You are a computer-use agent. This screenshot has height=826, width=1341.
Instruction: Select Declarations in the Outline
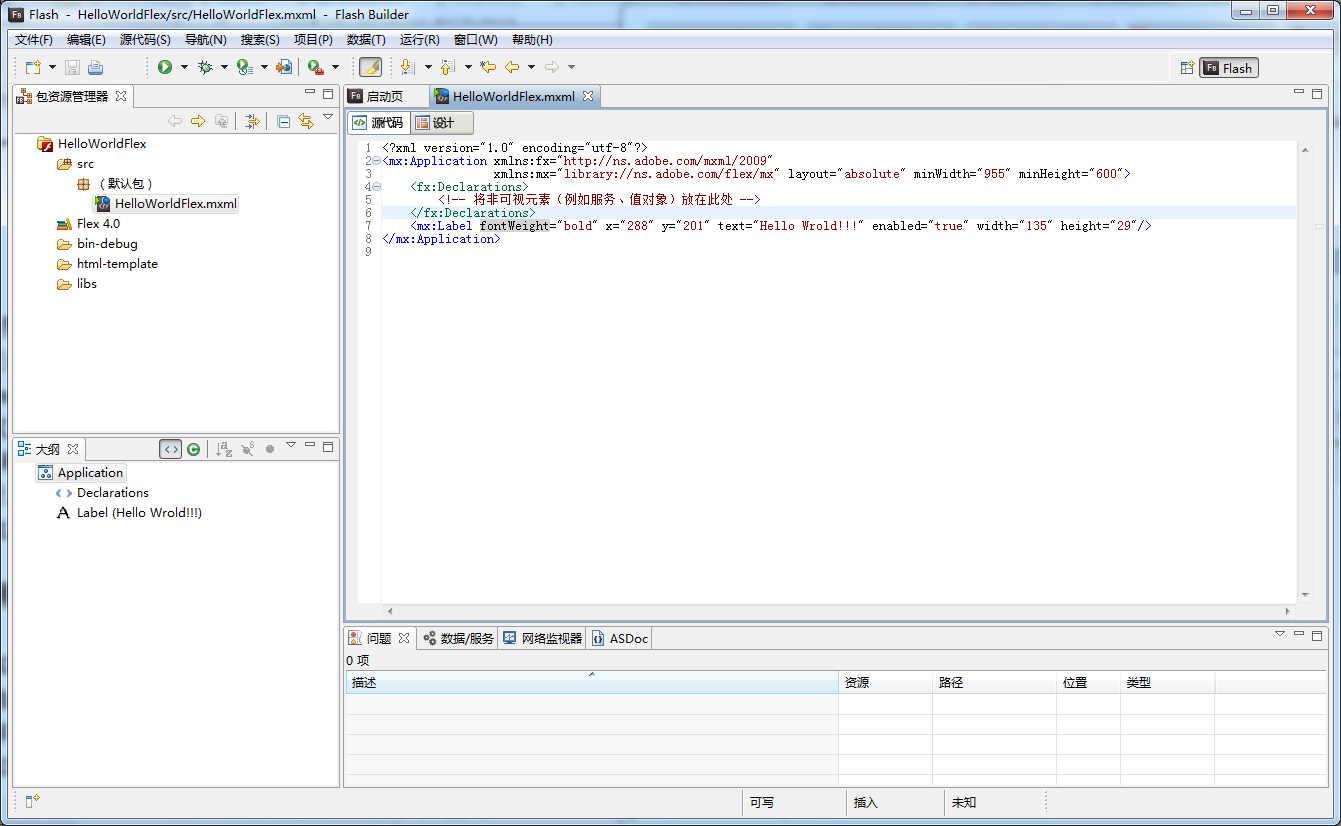102,493
